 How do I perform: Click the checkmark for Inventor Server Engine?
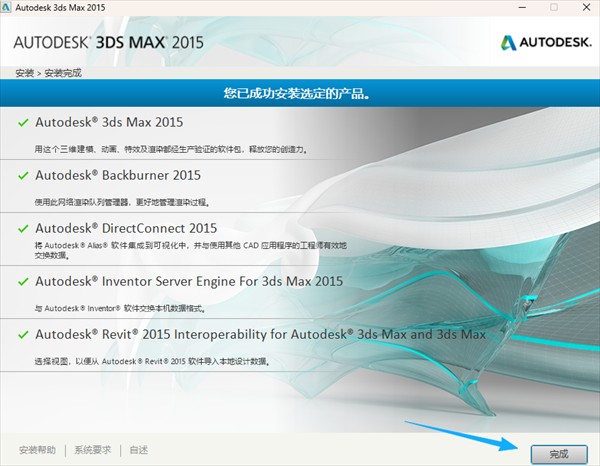point(23,282)
